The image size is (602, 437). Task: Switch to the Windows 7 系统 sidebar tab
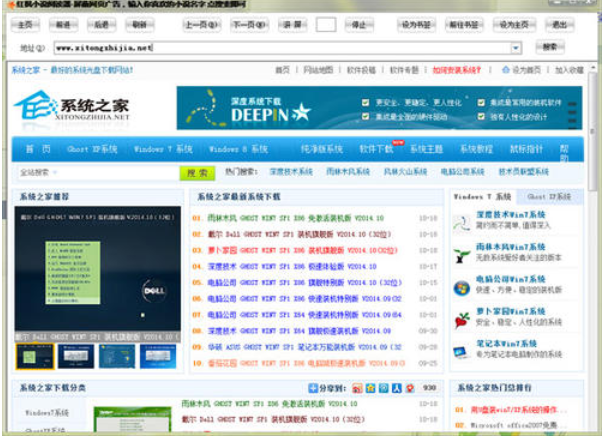click(483, 197)
